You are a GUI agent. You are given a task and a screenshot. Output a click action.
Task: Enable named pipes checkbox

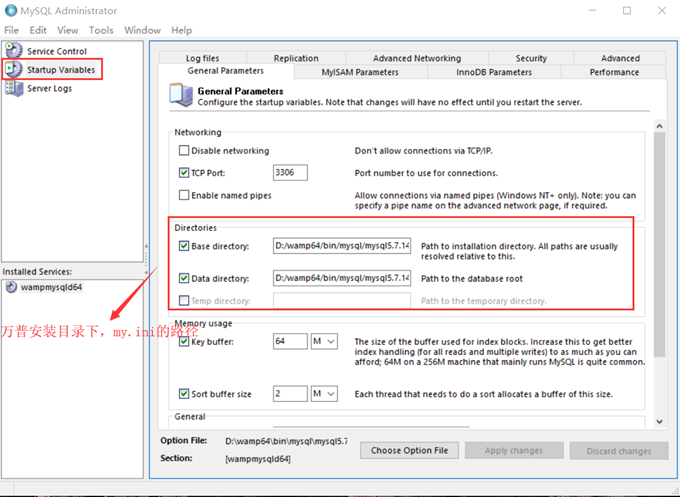(184, 195)
